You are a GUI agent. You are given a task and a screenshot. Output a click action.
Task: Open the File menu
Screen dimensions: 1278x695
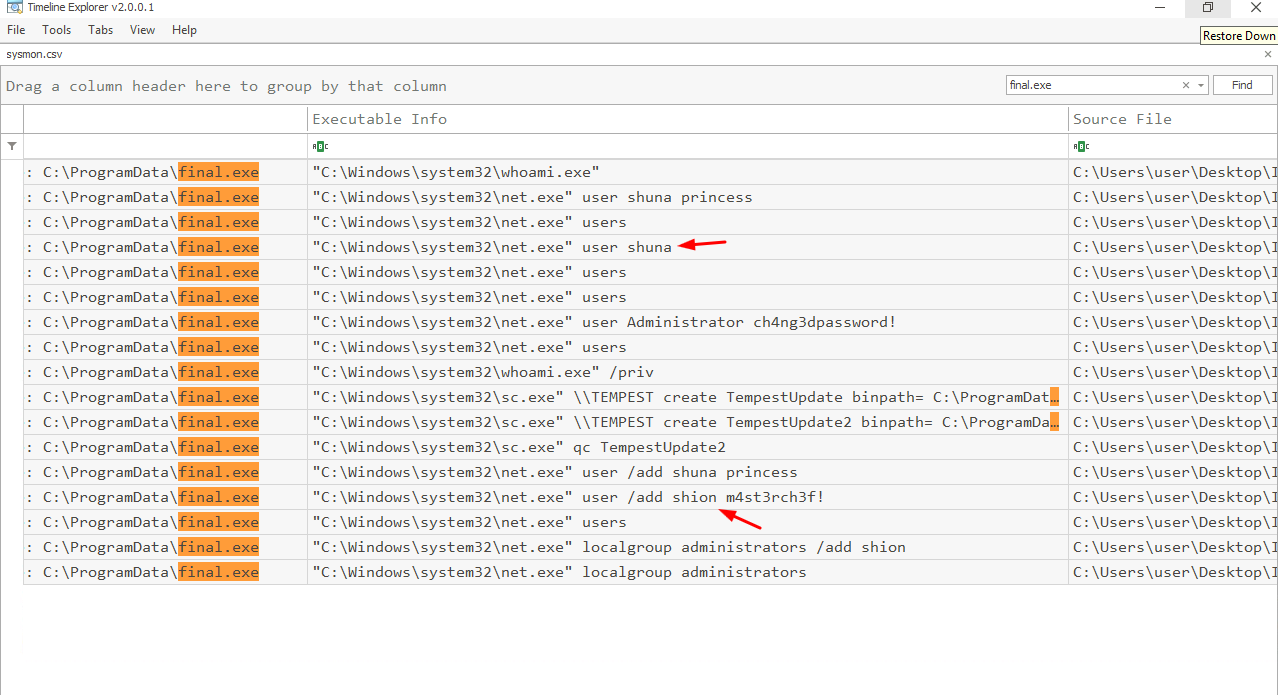click(16, 30)
